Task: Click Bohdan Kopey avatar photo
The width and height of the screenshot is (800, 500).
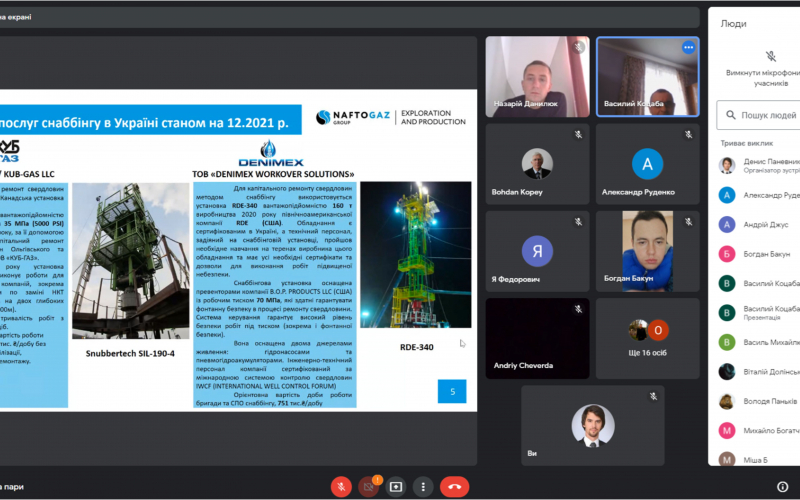Action: tap(537, 163)
